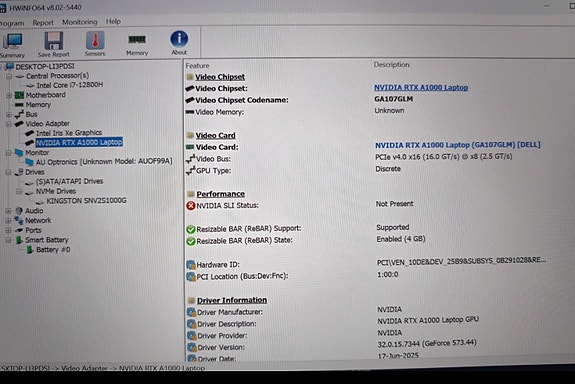Expand the Network tree node
Image resolution: width=575 pixels, height=384 pixels.
(8, 221)
